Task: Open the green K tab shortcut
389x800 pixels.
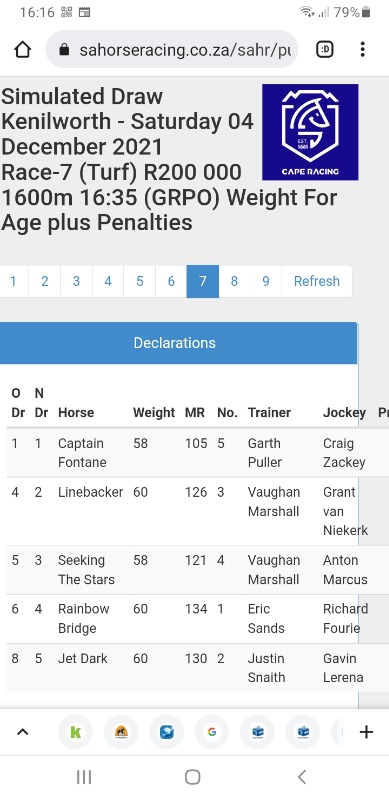Action: 76,732
